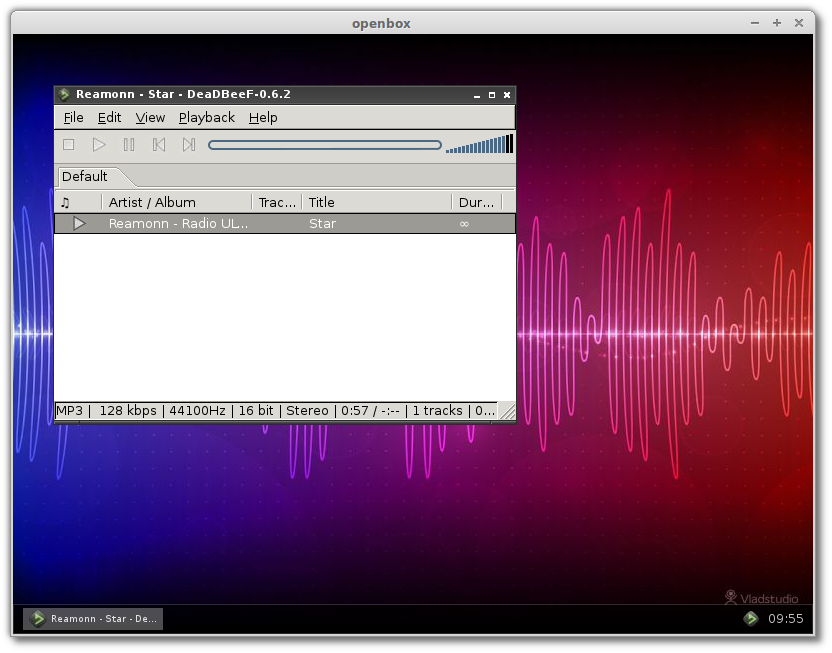832x653 pixels.
Task: Open the View menu
Action: [150, 118]
